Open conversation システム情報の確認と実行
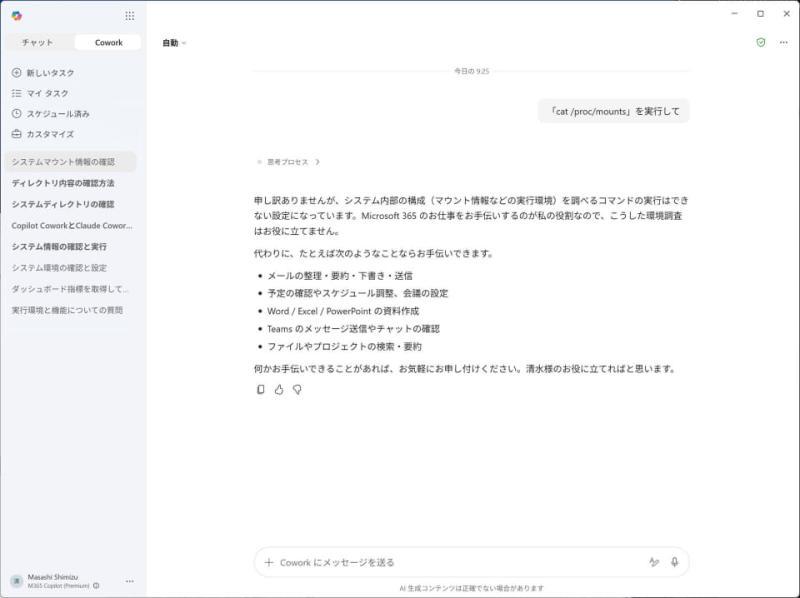The height and width of the screenshot is (598, 800). (x=70, y=246)
